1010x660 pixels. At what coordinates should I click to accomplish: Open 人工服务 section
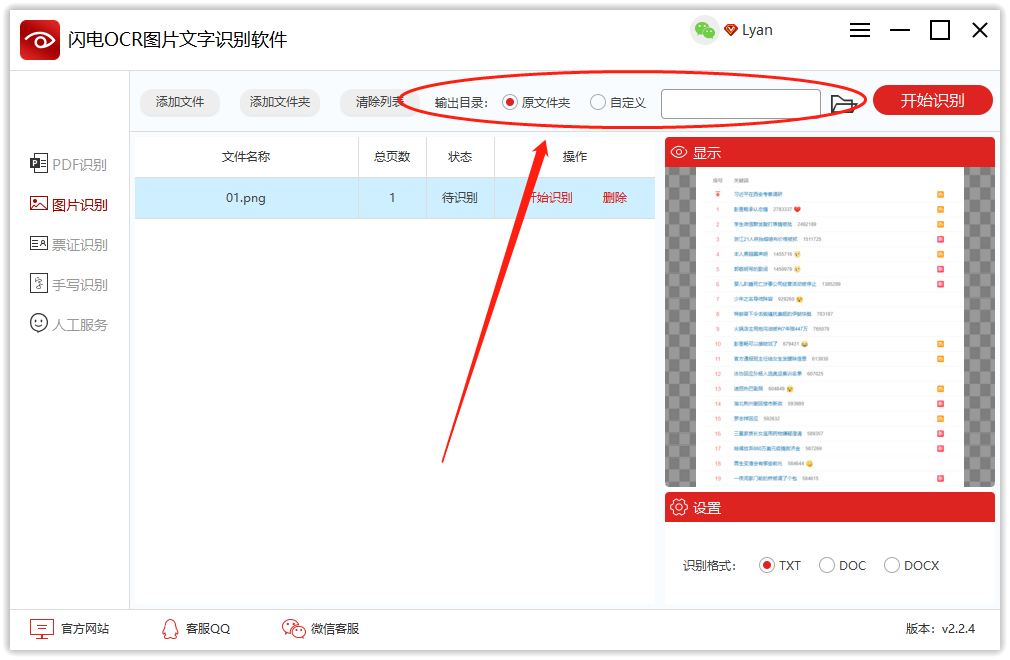[x=68, y=324]
